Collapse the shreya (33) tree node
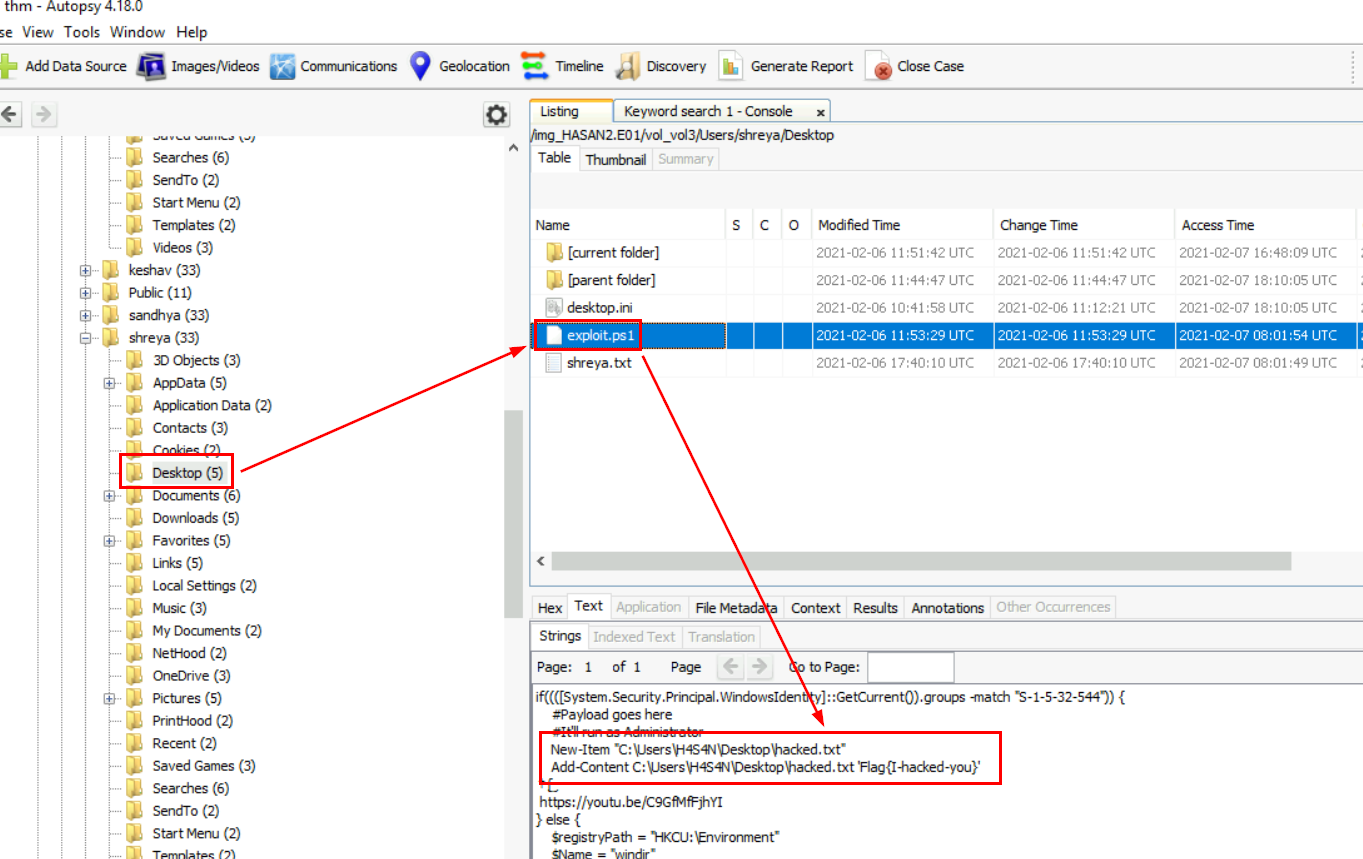Image resolution: width=1363 pixels, height=859 pixels. coord(86,338)
